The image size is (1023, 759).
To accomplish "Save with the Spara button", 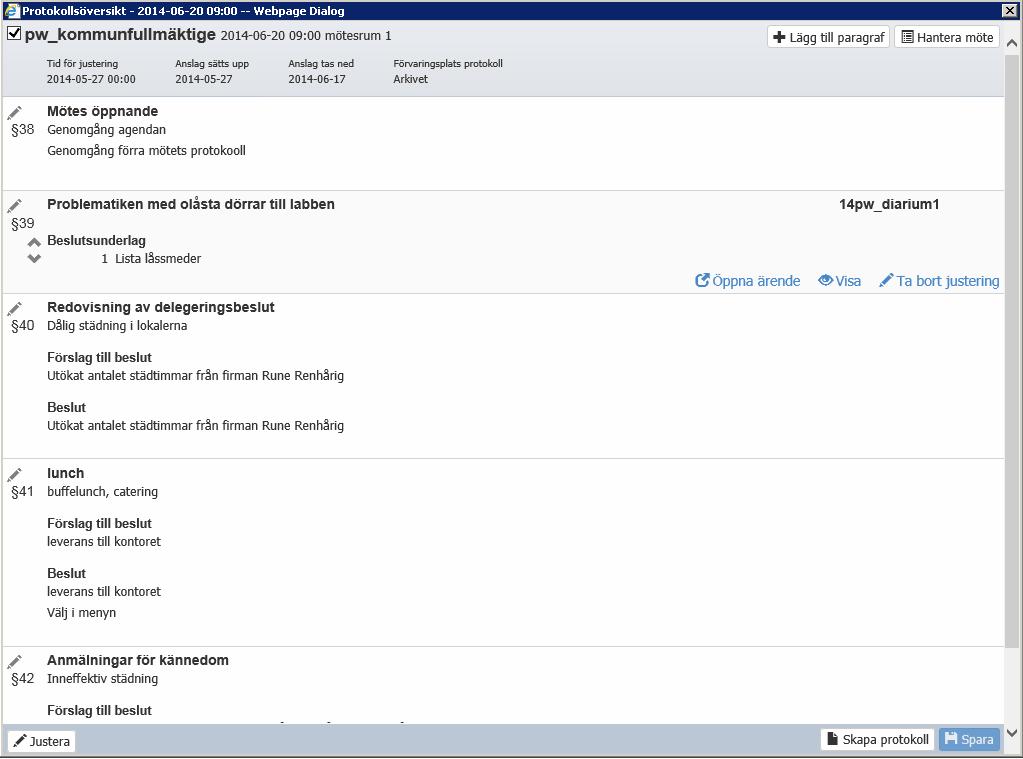I will [x=970, y=739].
